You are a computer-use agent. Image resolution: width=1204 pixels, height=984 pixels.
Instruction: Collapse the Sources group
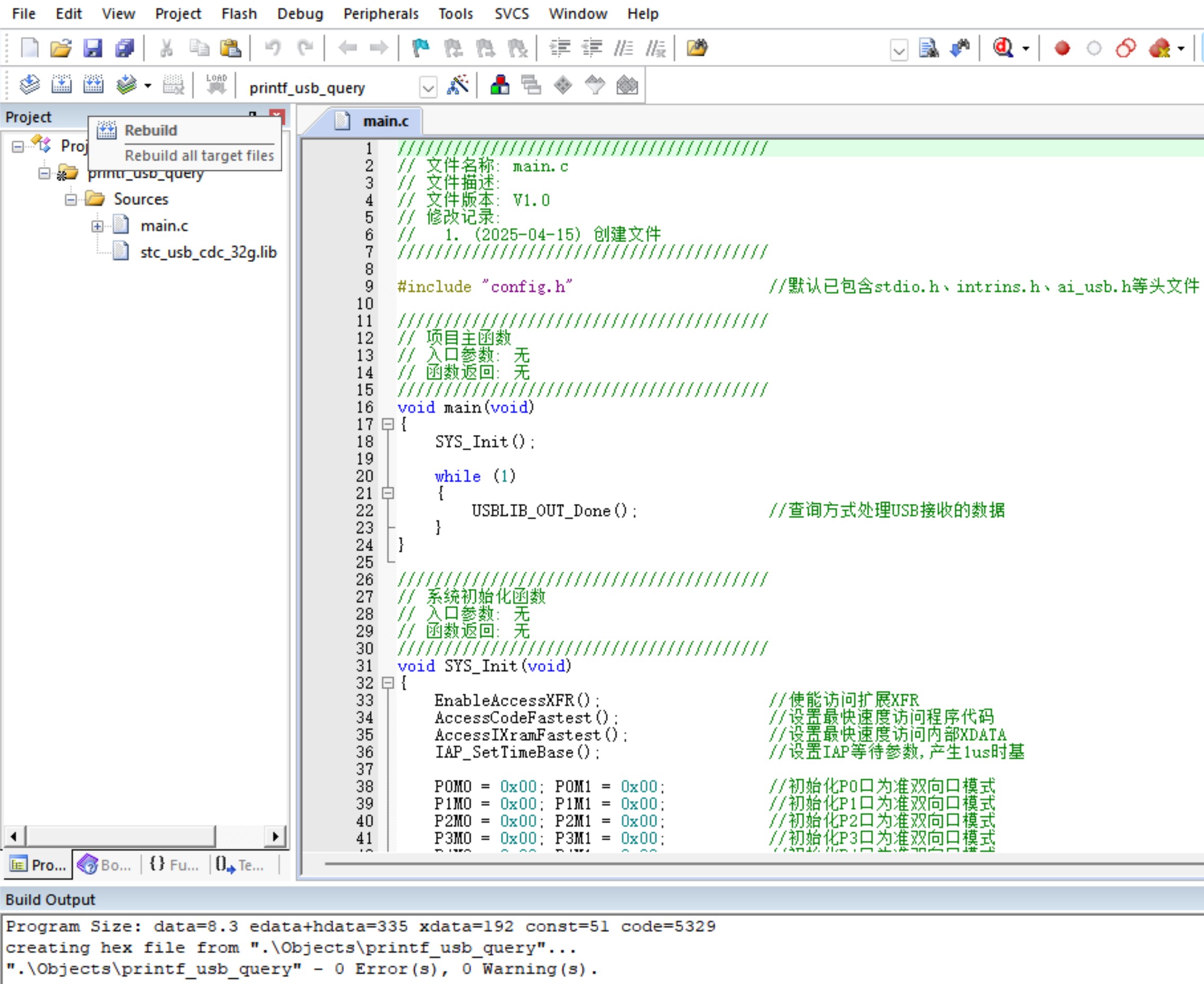point(71,199)
